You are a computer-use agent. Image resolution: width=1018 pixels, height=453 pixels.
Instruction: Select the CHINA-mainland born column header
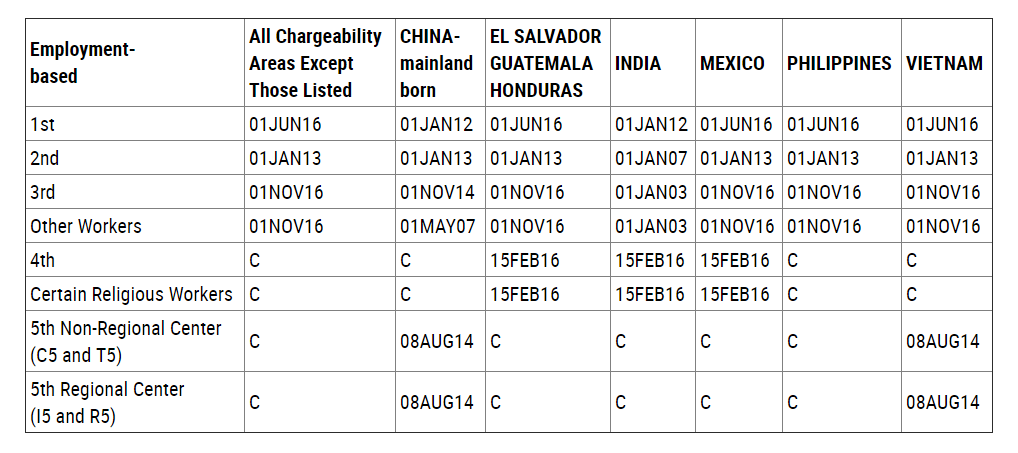coord(436,63)
